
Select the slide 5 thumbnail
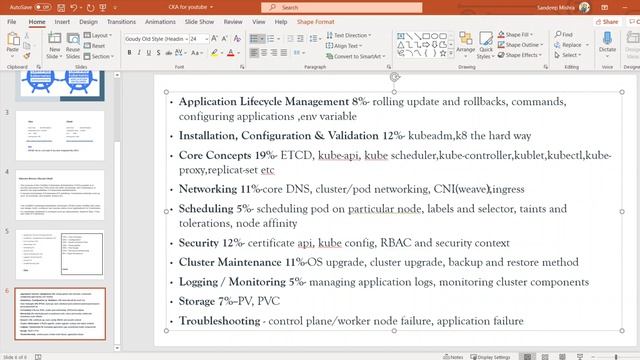click(x=60, y=254)
